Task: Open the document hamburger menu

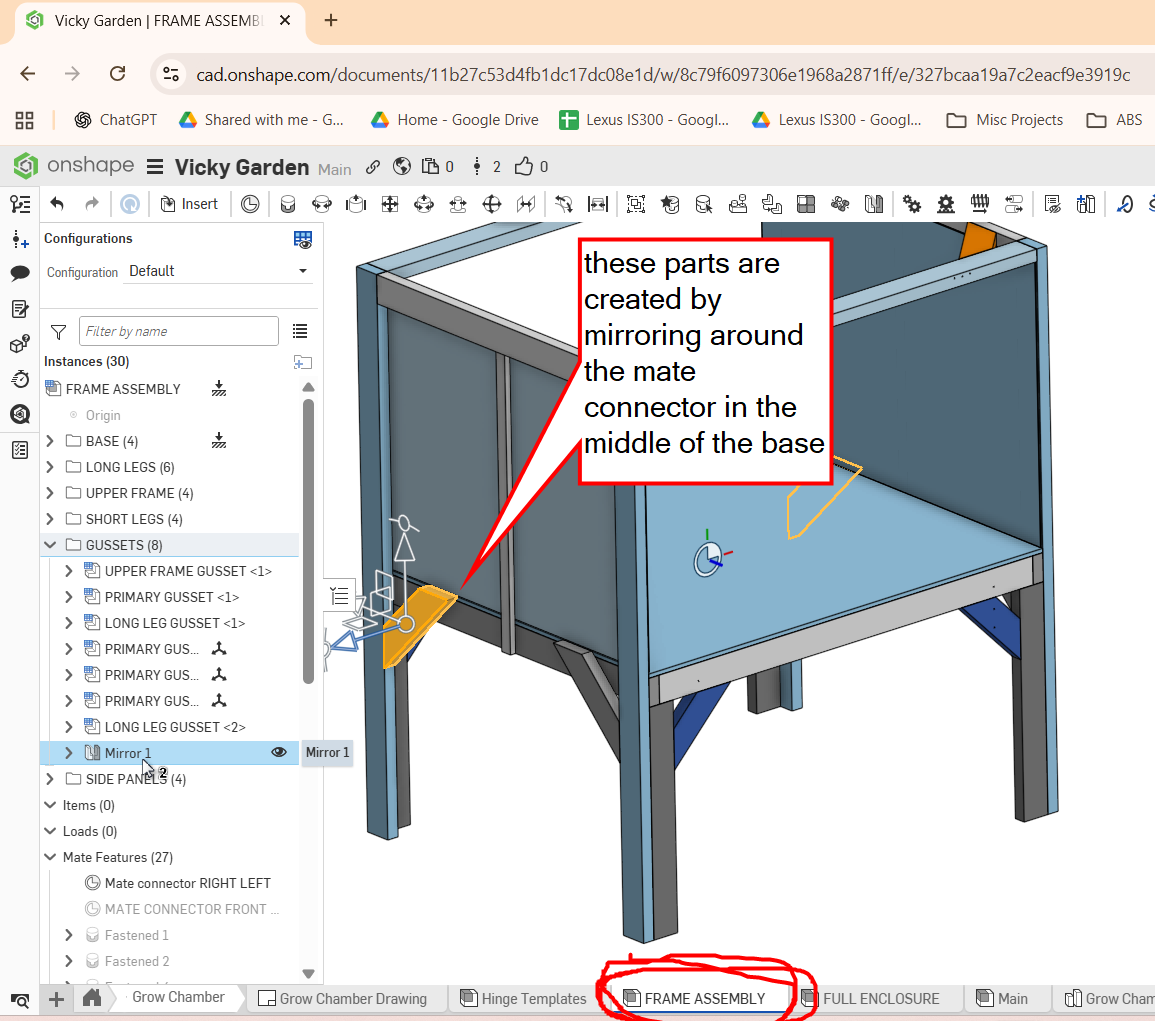Action: point(155,167)
